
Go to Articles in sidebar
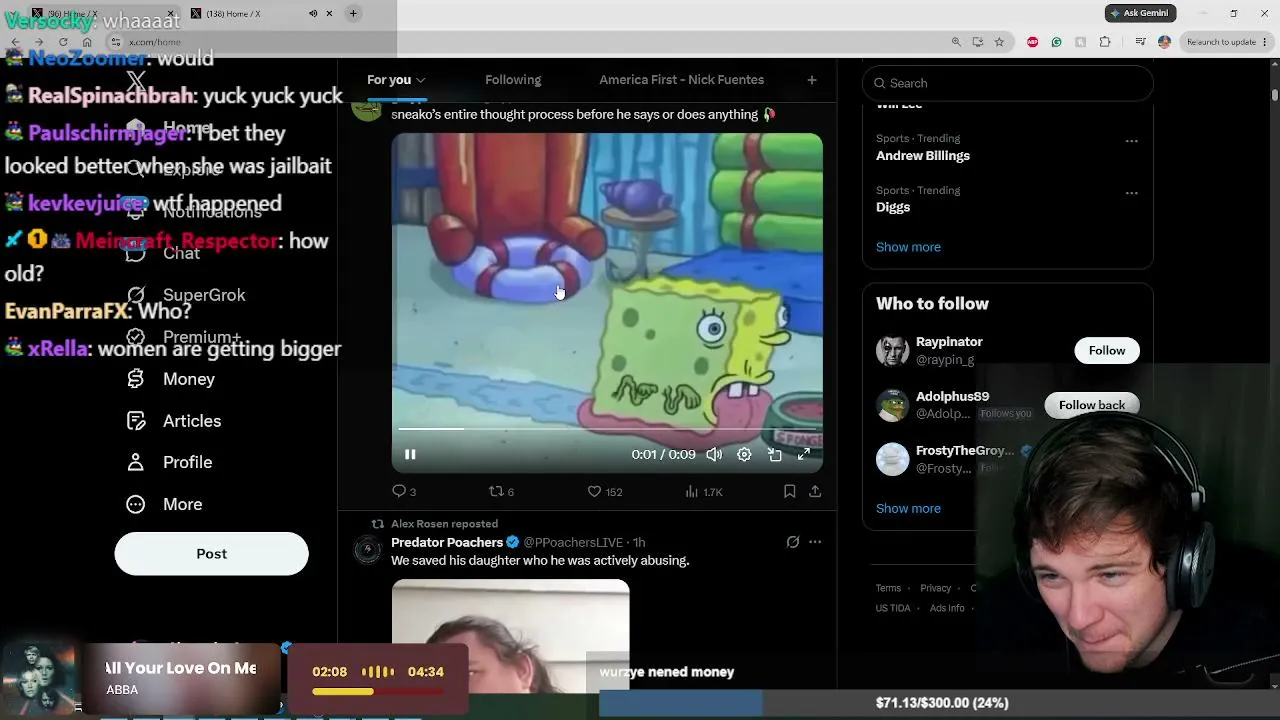tap(174, 421)
